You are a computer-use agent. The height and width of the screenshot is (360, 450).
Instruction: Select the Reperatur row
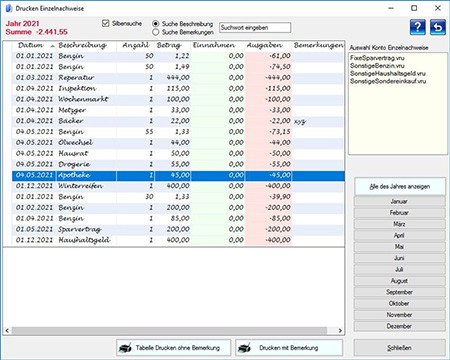(178, 78)
